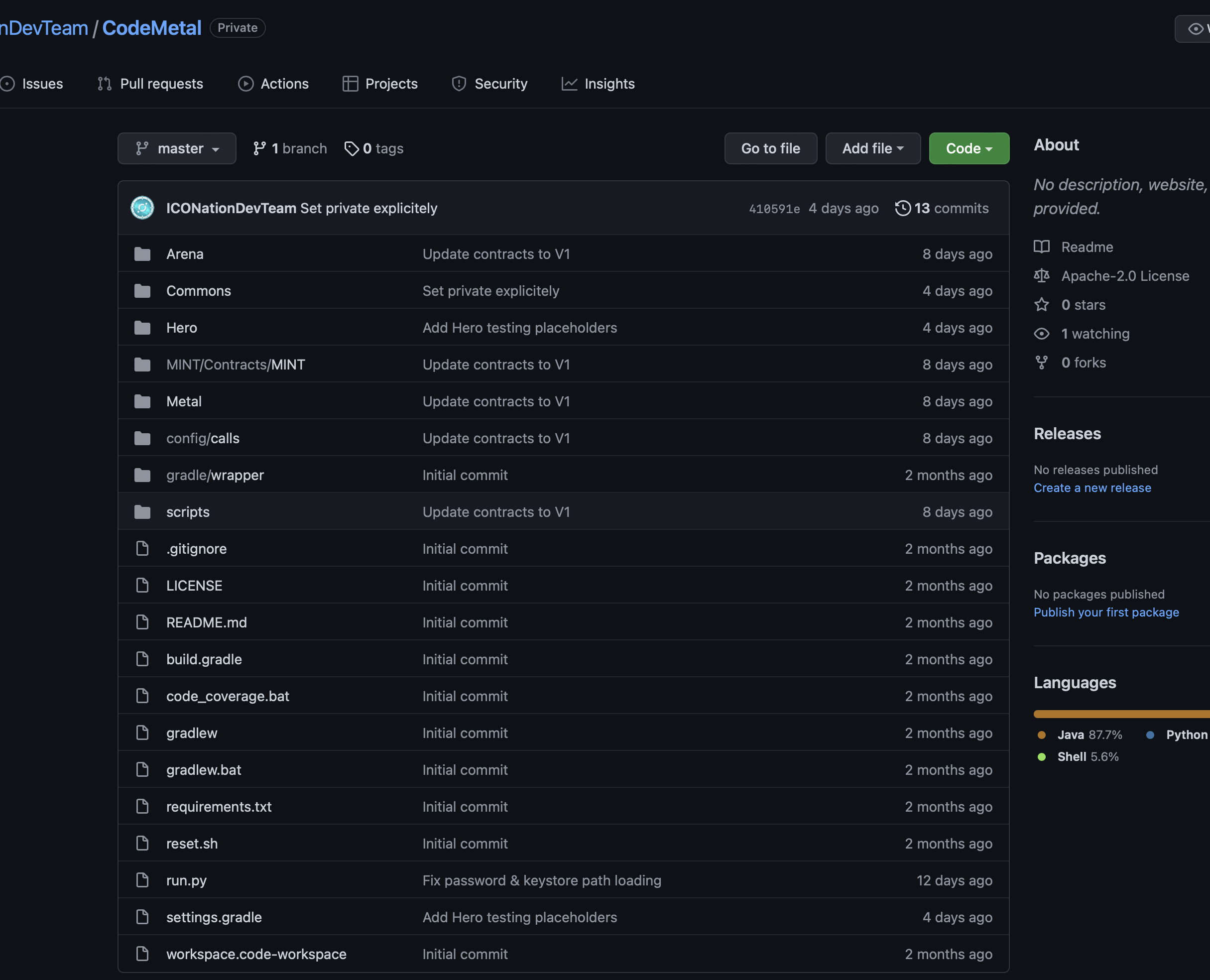Click the ICONationDevTeam avatar icon
This screenshot has width=1210, height=980.
(142, 208)
